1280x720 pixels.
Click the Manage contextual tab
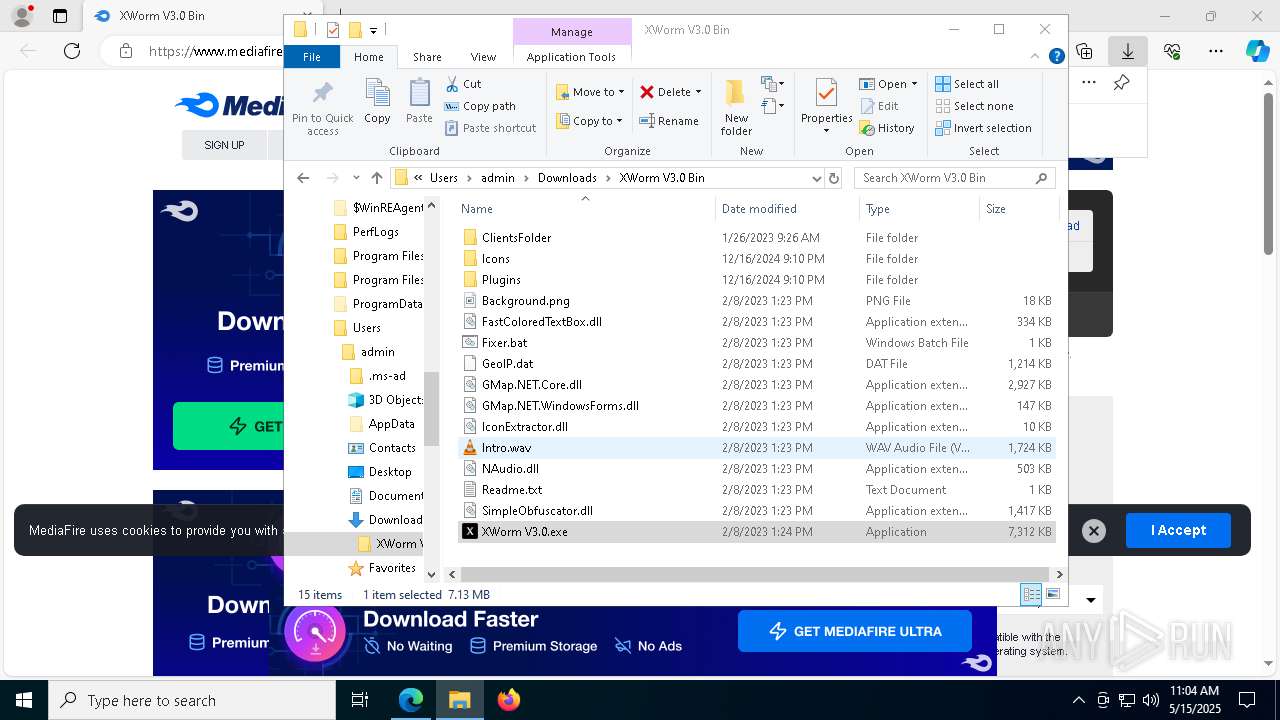pos(572,32)
